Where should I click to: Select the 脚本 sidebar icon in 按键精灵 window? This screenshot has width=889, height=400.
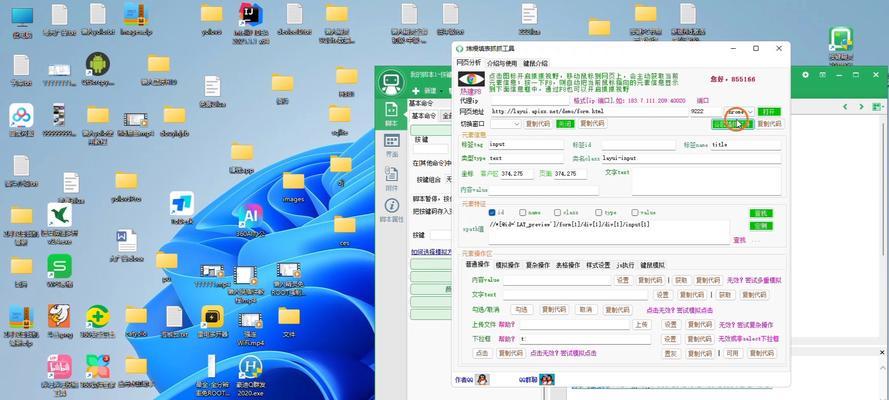pos(391,113)
